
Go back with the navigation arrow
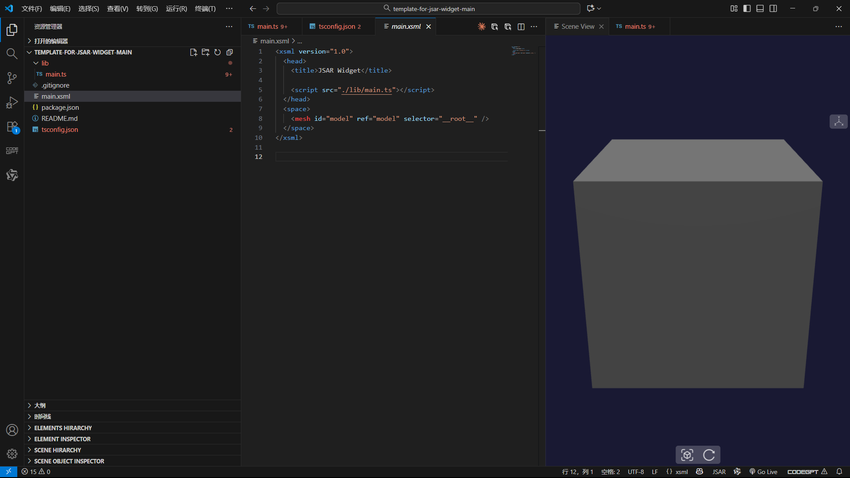(x=253, y=9)
